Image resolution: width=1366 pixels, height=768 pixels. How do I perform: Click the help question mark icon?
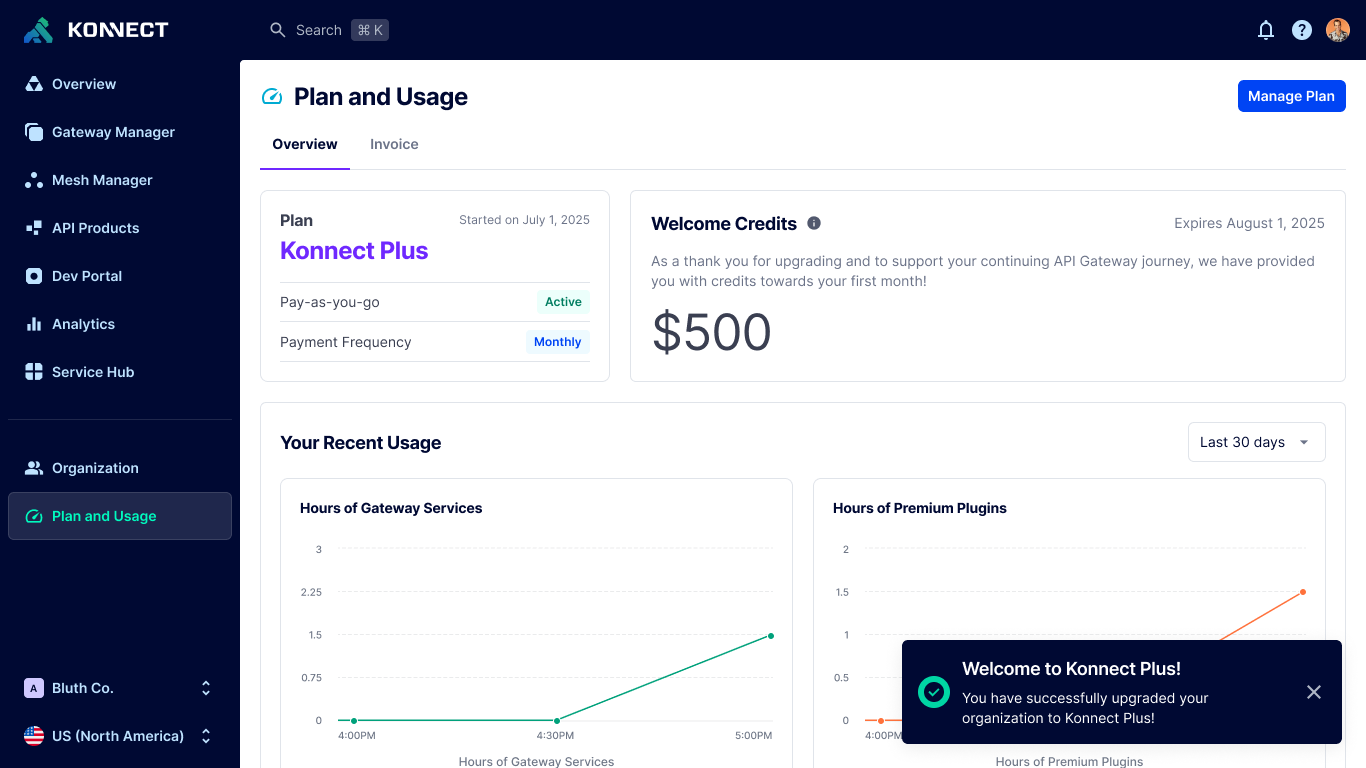tap(1302, 30)
